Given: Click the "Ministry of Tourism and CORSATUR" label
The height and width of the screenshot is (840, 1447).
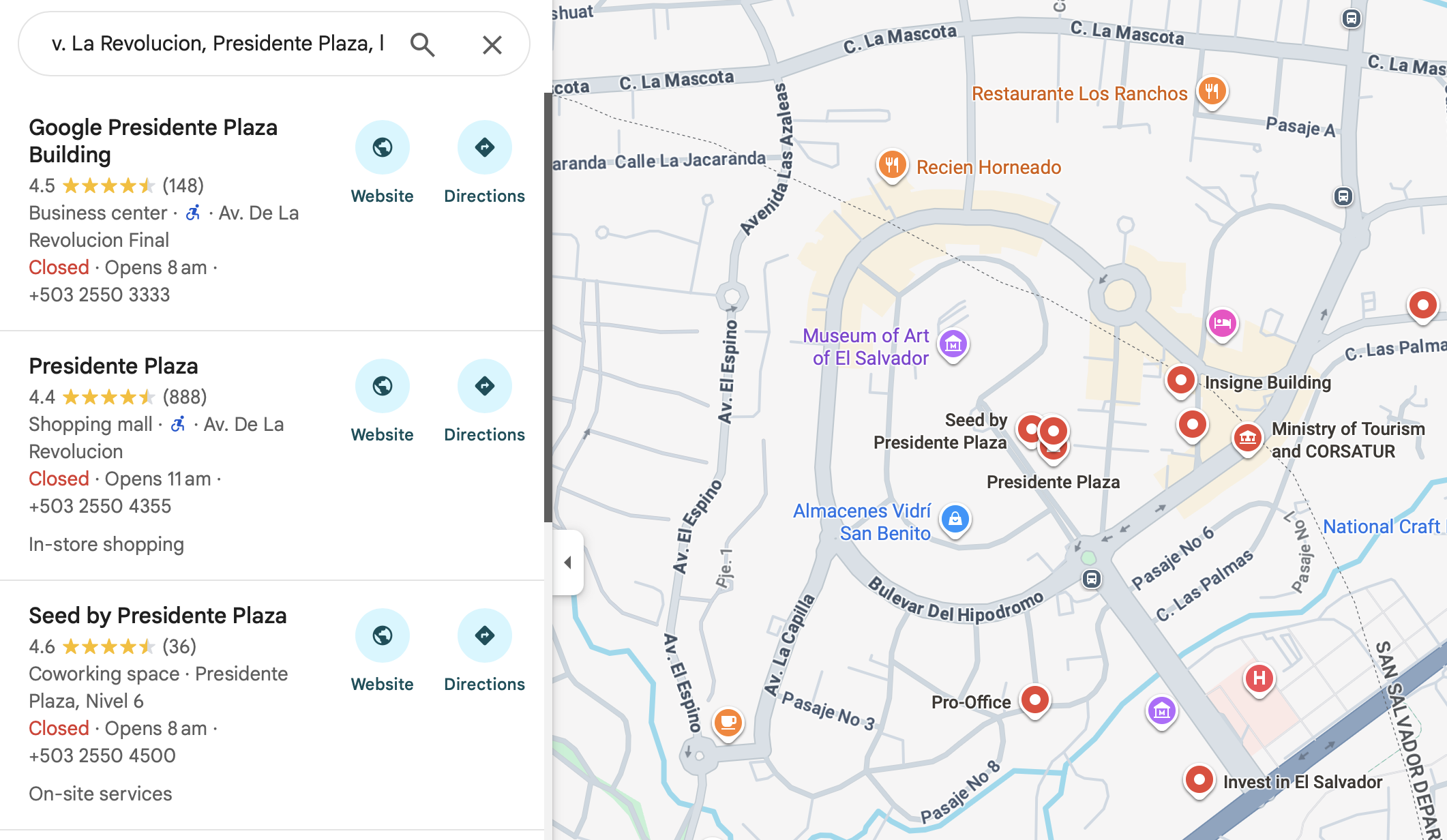Looking at the screenshot, I should click(1348, 440).
